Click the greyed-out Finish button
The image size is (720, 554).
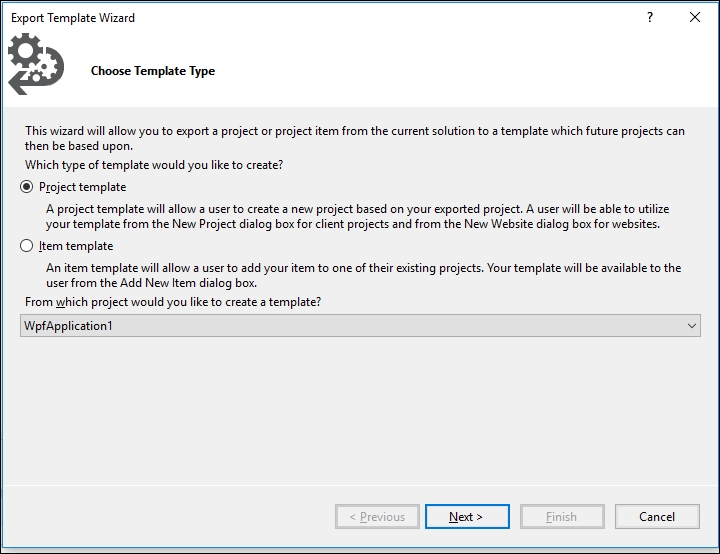562,517
